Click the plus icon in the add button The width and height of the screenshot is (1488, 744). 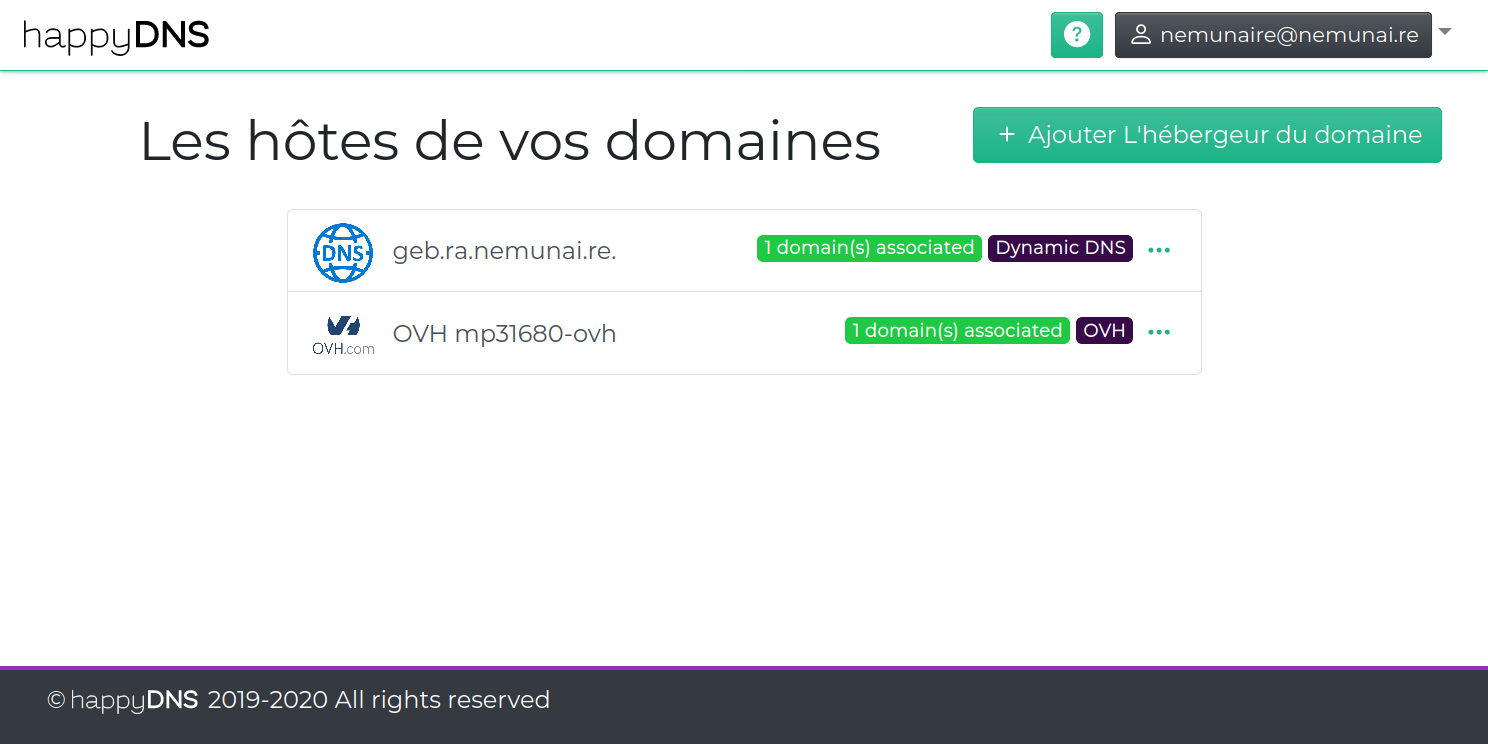(x=1006, y=135)
